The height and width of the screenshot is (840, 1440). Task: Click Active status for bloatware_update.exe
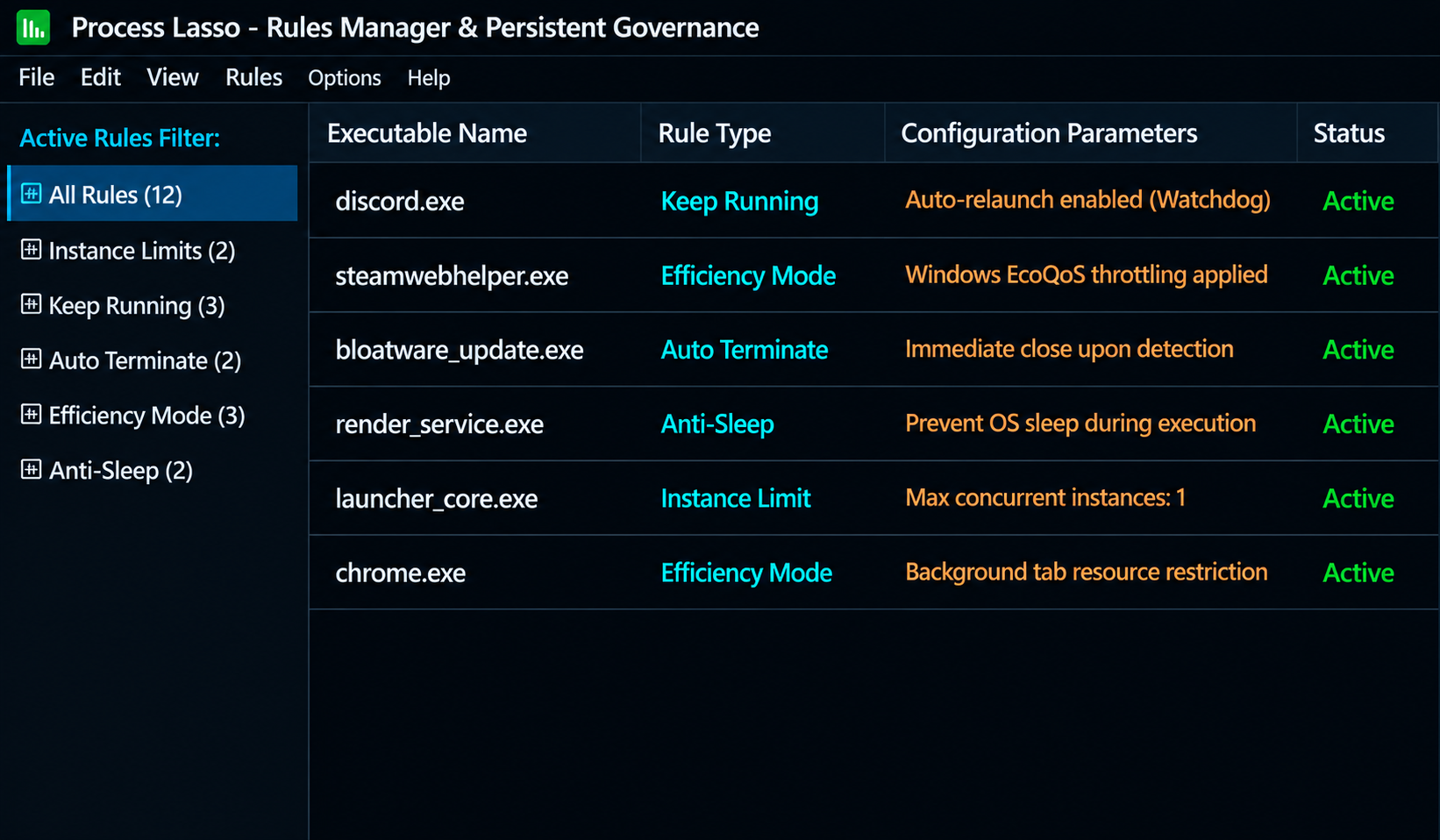coord(1358,350)
